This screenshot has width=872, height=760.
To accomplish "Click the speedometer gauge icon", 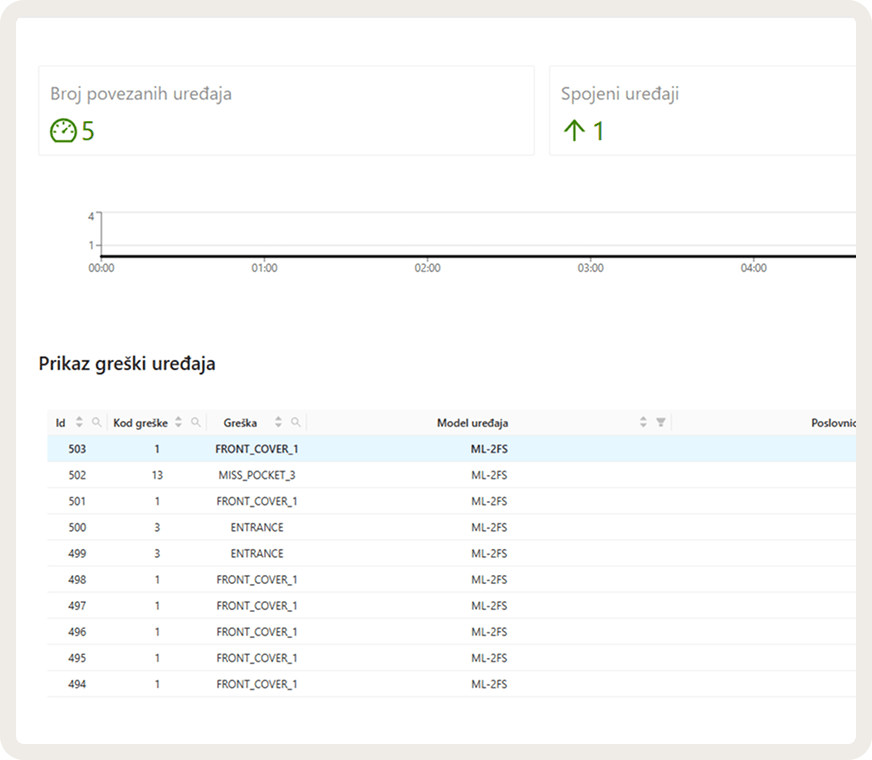I will 63,131.
